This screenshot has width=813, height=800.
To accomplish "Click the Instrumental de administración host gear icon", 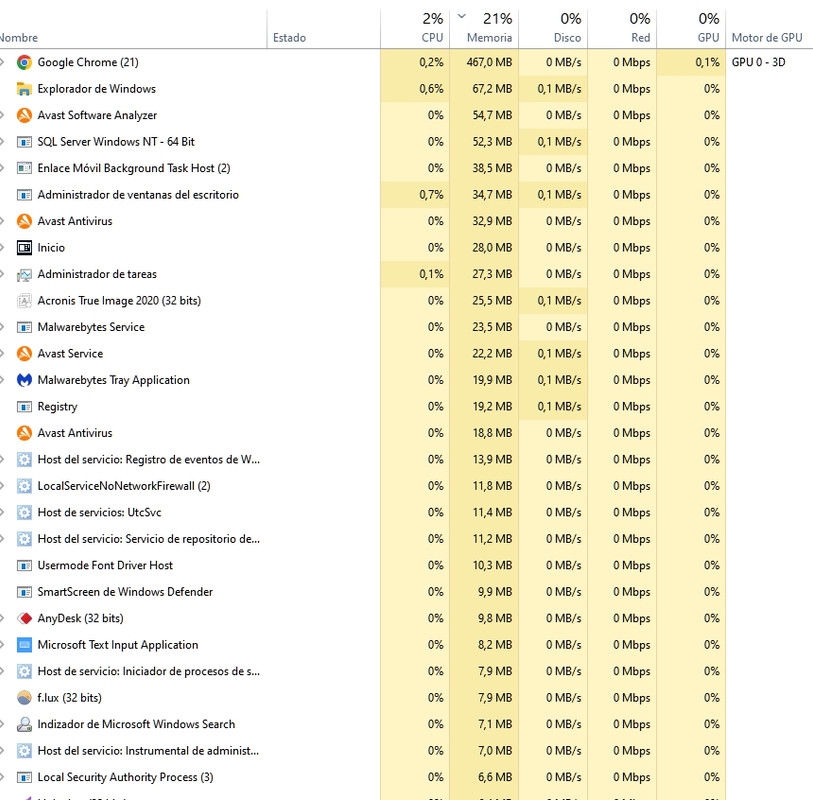I will coord(24,751).
